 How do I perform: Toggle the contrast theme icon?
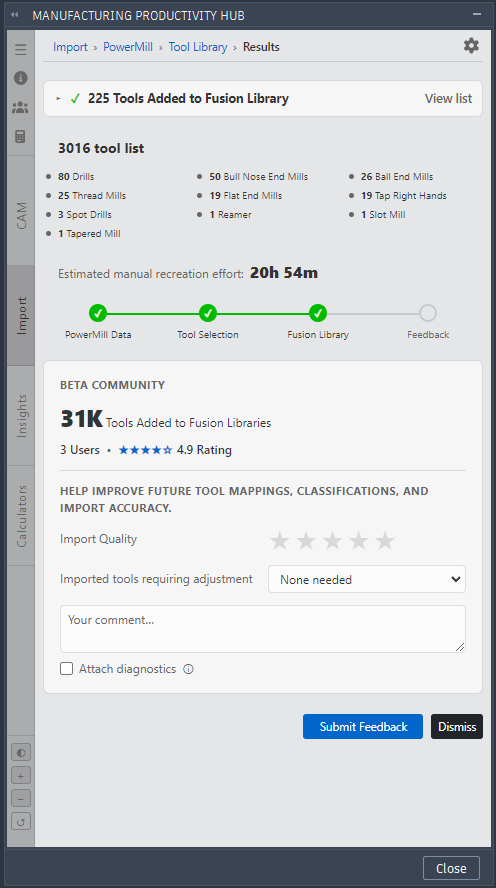[x=21, y=753]
